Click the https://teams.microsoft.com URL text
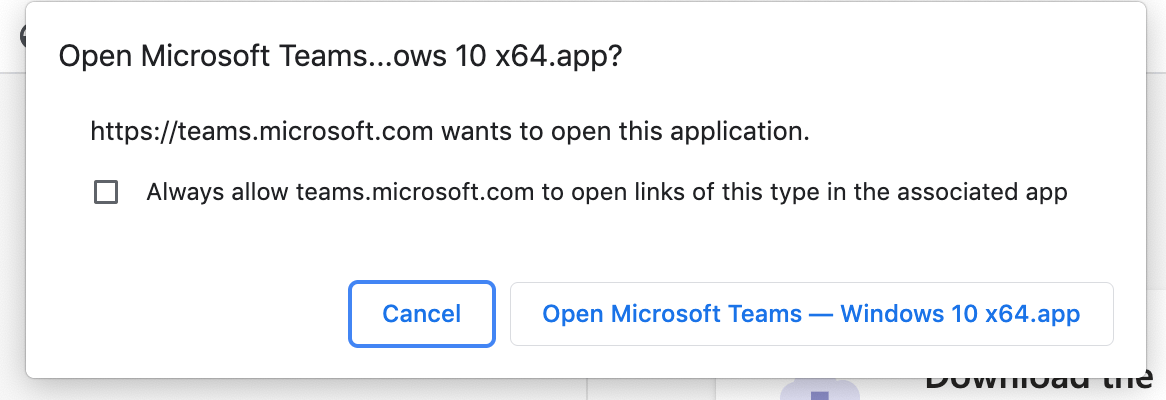Screen dimensions: 1166x400 pos(262,132)
